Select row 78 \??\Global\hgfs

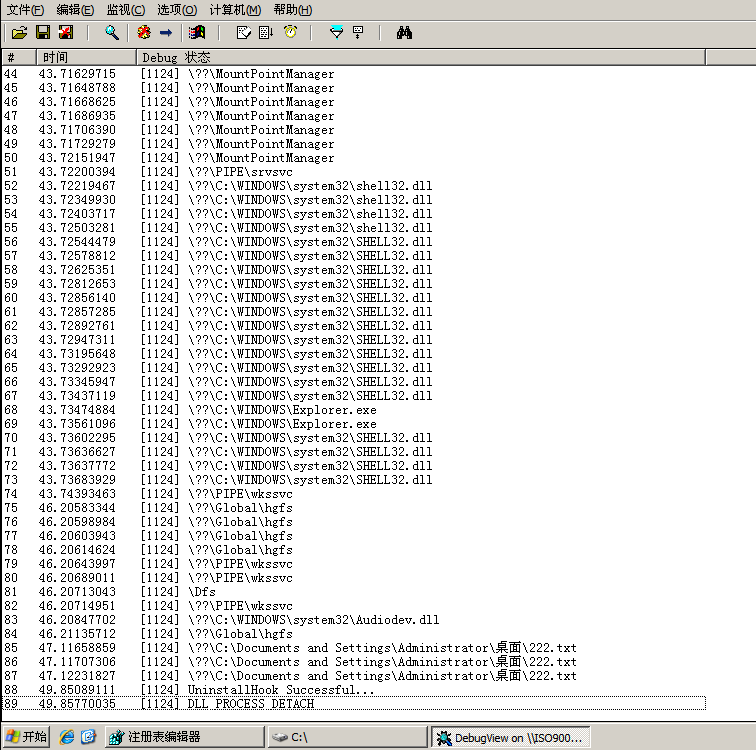pos(354,549)
